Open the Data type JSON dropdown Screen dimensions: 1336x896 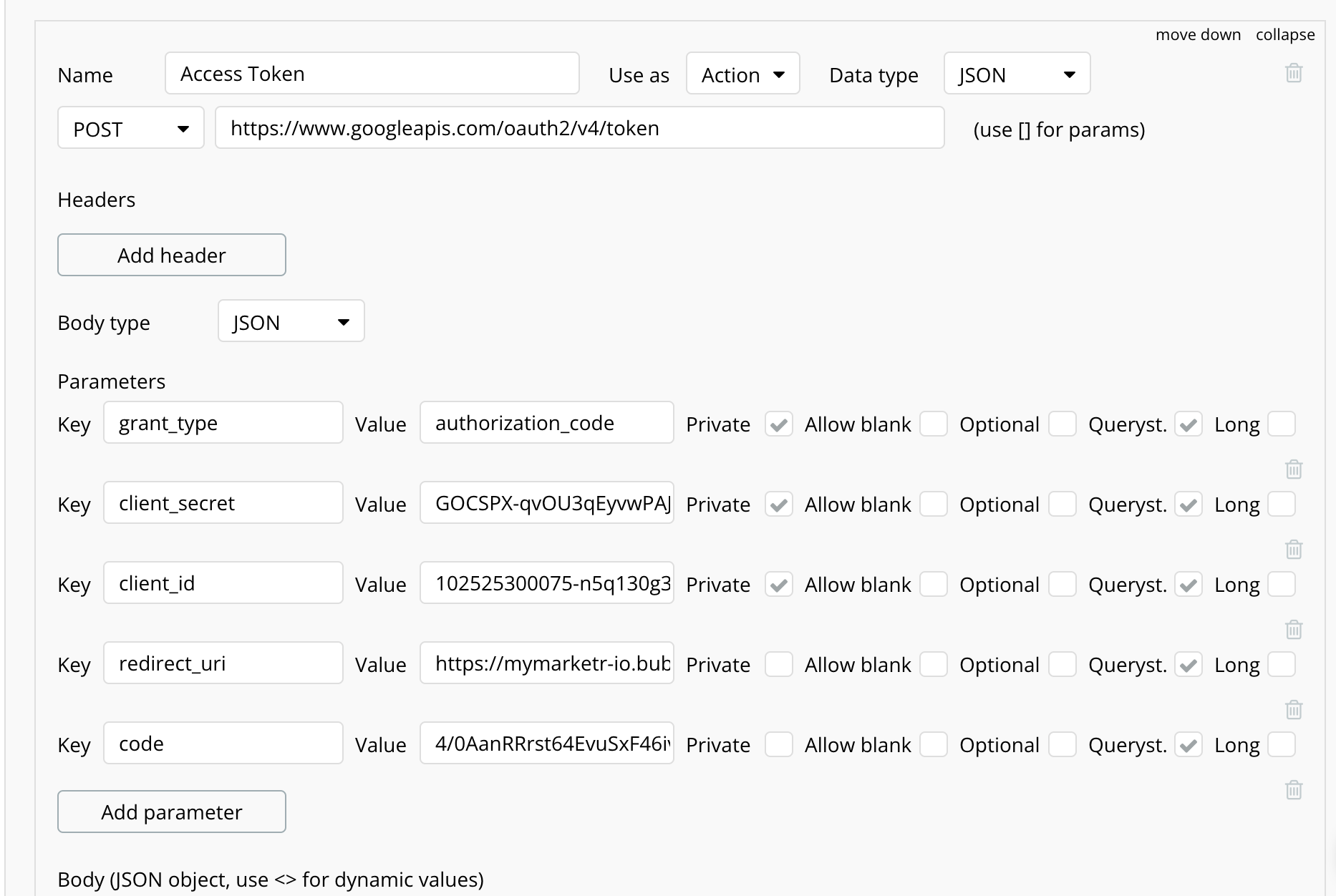click(1016, 74)
